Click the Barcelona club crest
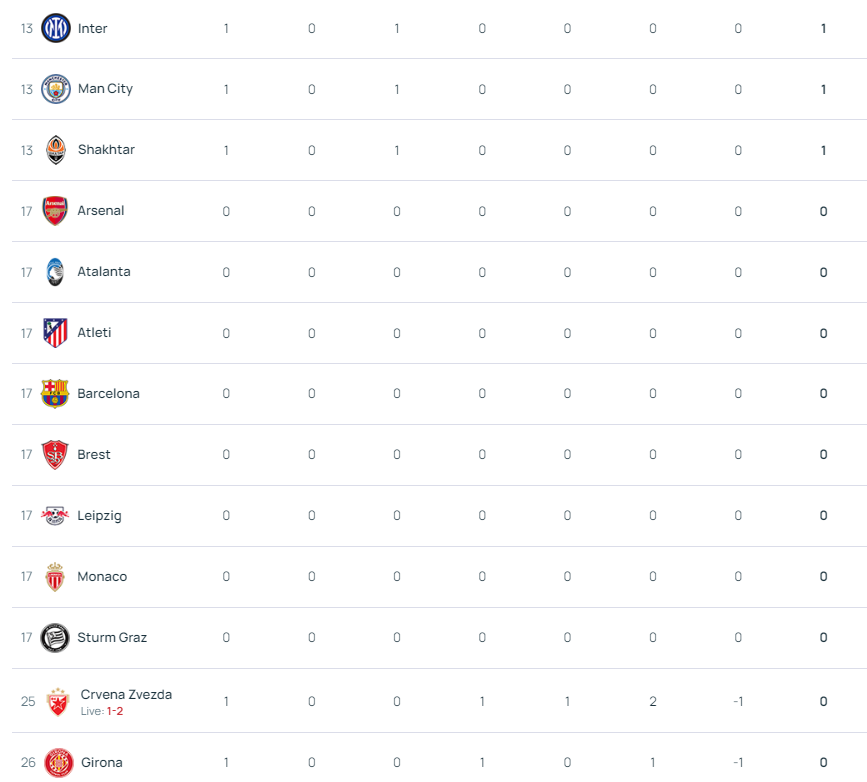The width and height of the screenshot is (867, 782). tap(55, 393)
